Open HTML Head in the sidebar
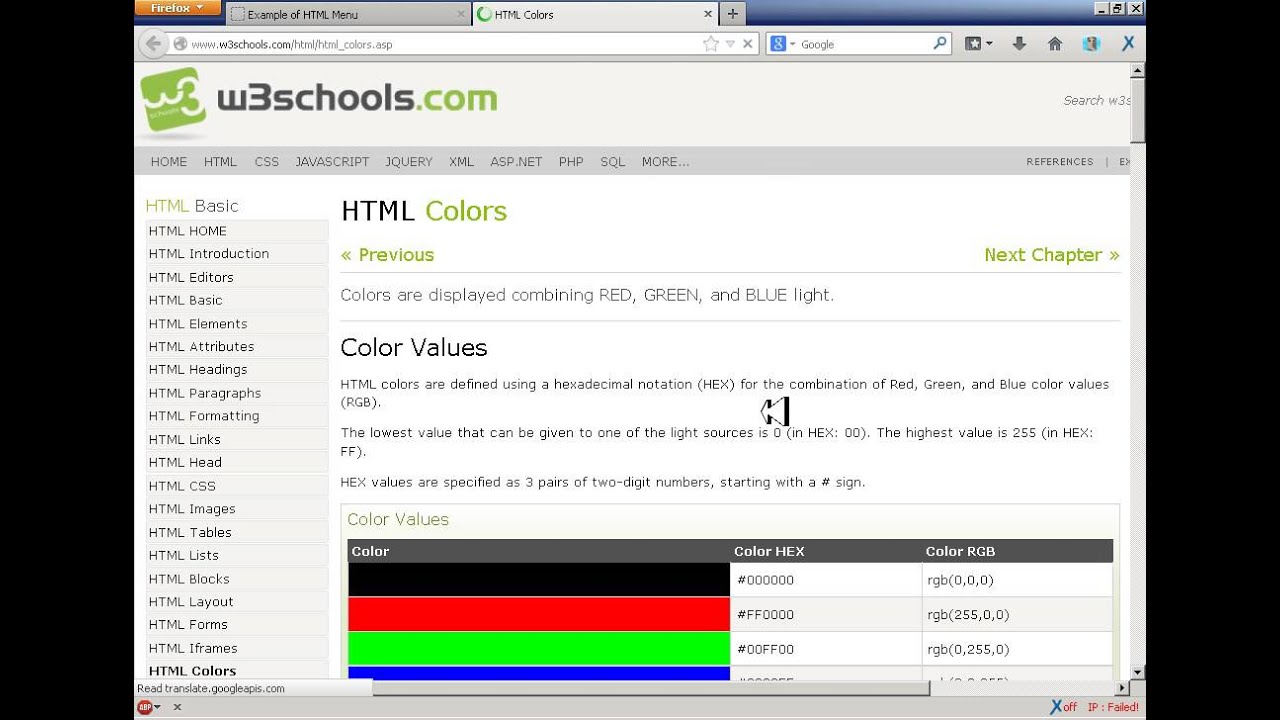 (x=237, y=462)
